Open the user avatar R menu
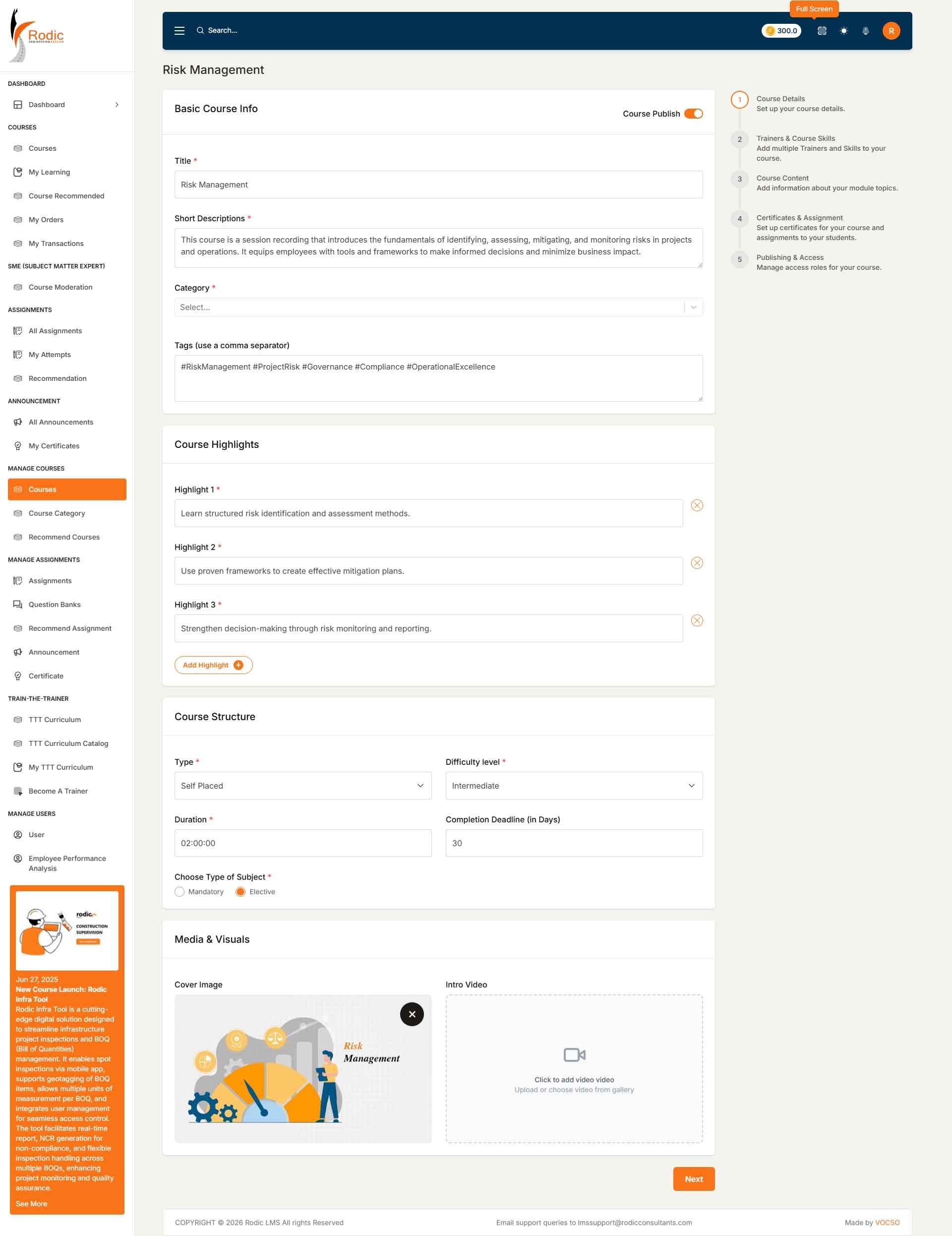The height and width of the screenshot is (1236, 952). coord(891,31)
